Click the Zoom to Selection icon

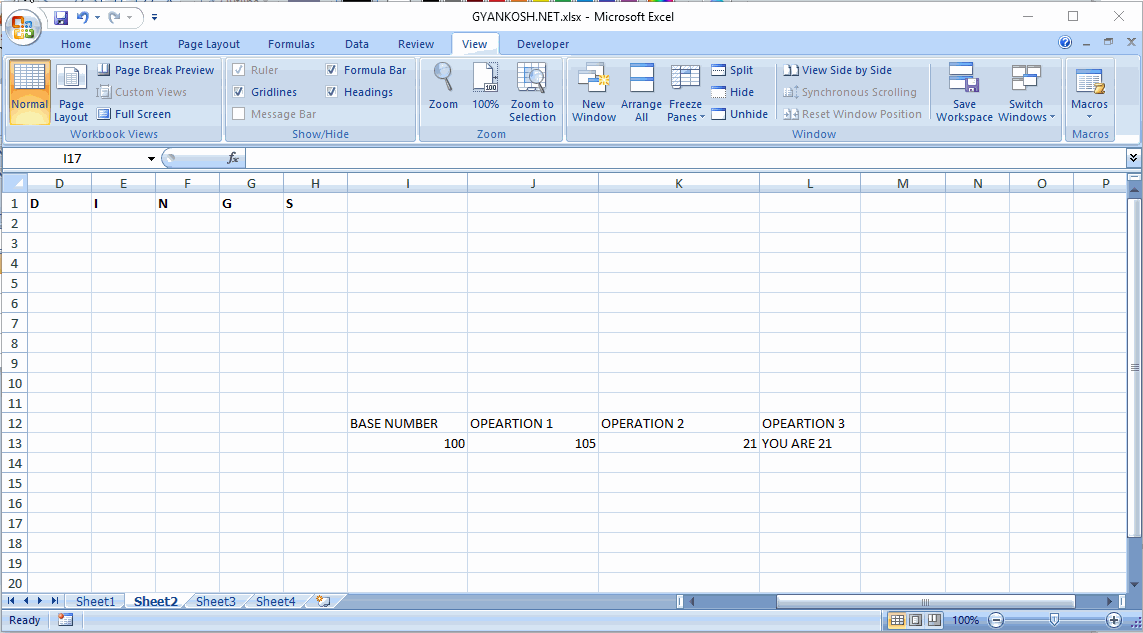[532, 90]
